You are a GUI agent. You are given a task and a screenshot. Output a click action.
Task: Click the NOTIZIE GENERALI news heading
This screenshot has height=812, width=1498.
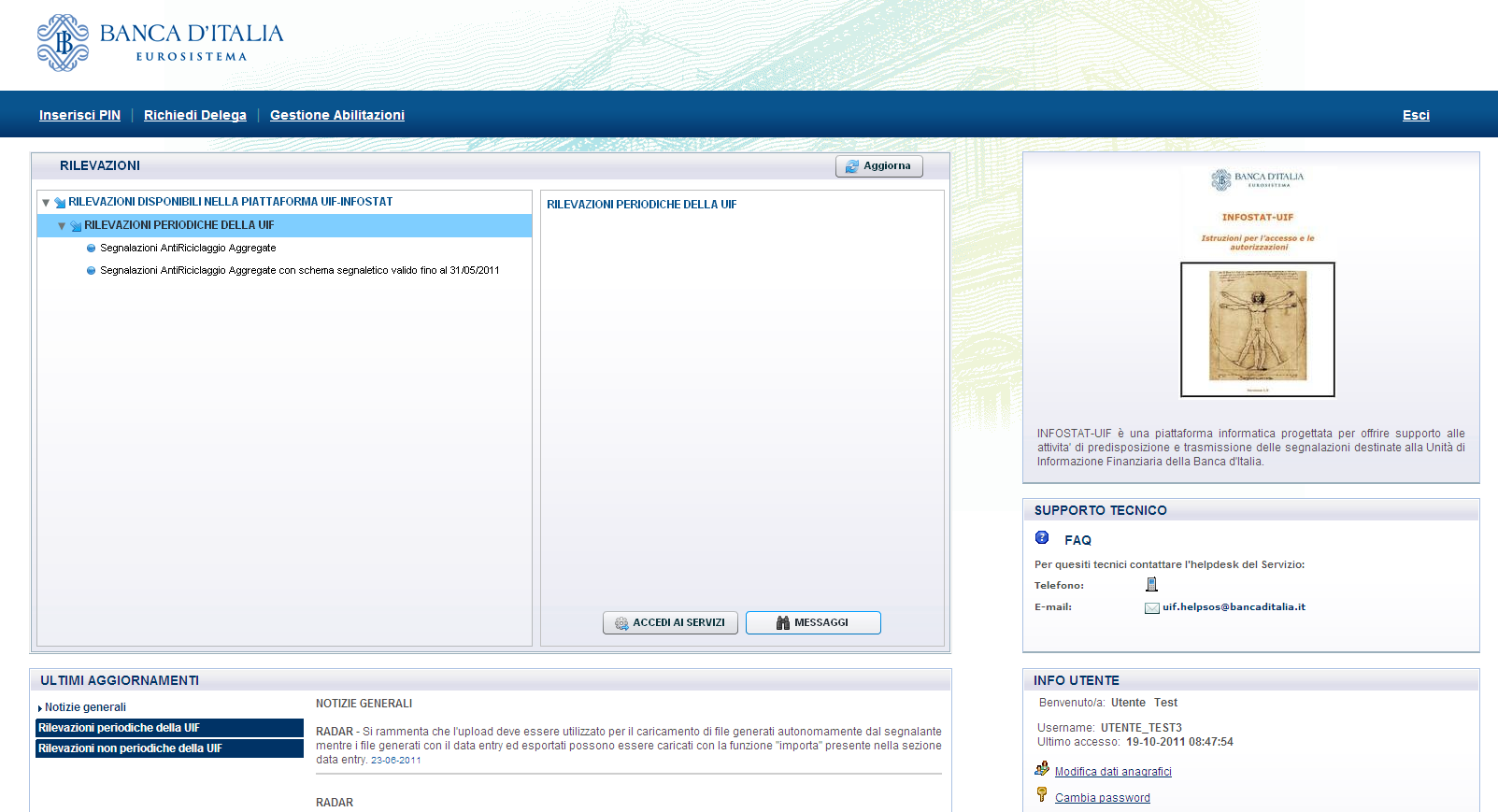[364, 704]
